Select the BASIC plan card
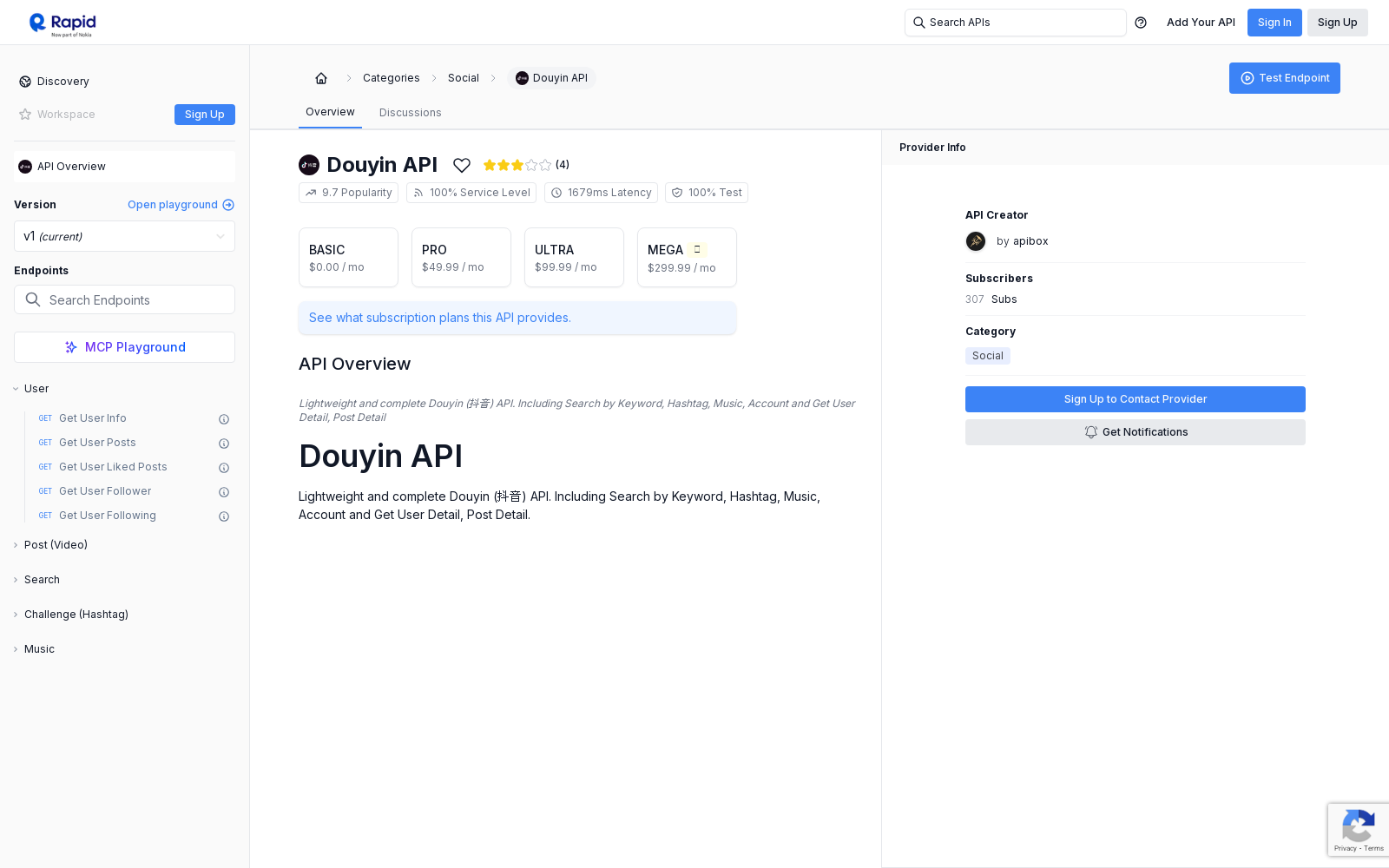Image resolution: width=1389 pixels, height=868 pixels. (348, 257)
